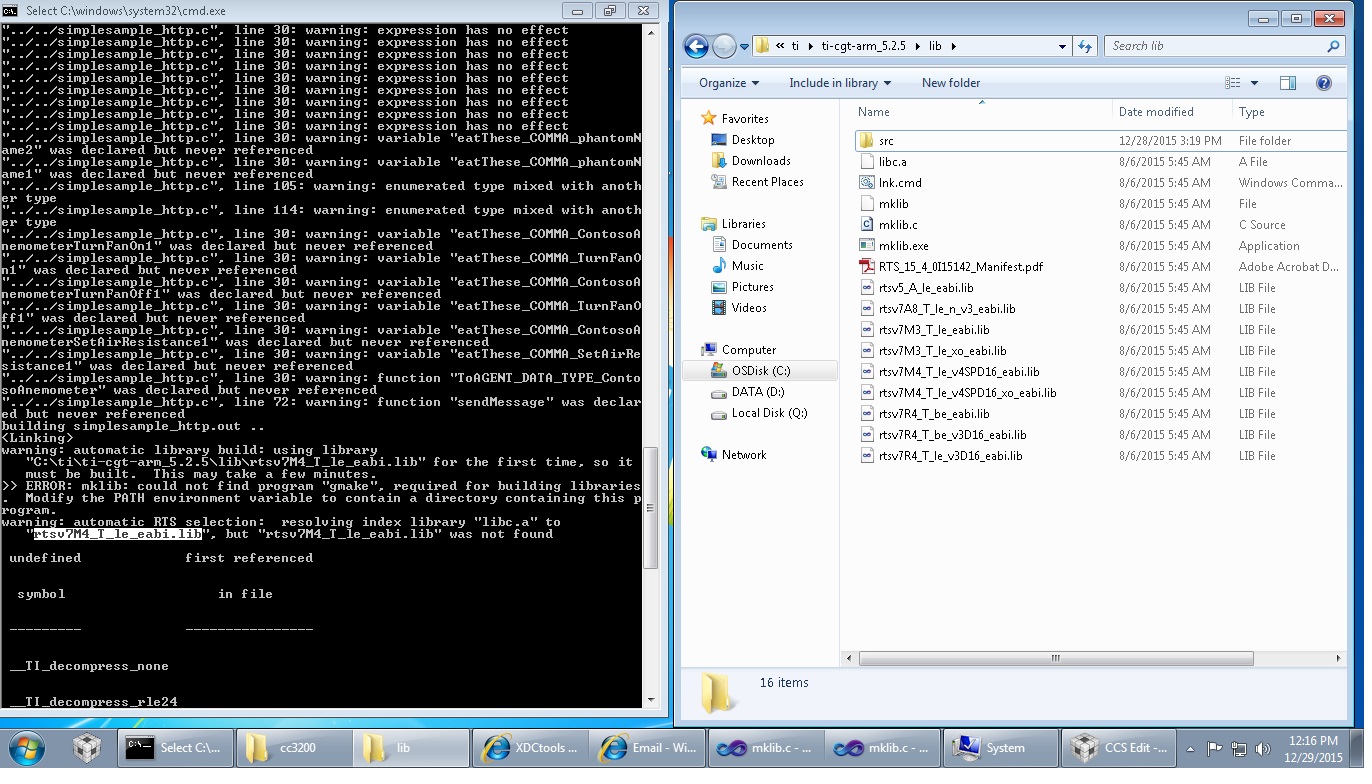Click the volume speaker tray icon
Screen dimensions: 1372x784
(1263, 748)
